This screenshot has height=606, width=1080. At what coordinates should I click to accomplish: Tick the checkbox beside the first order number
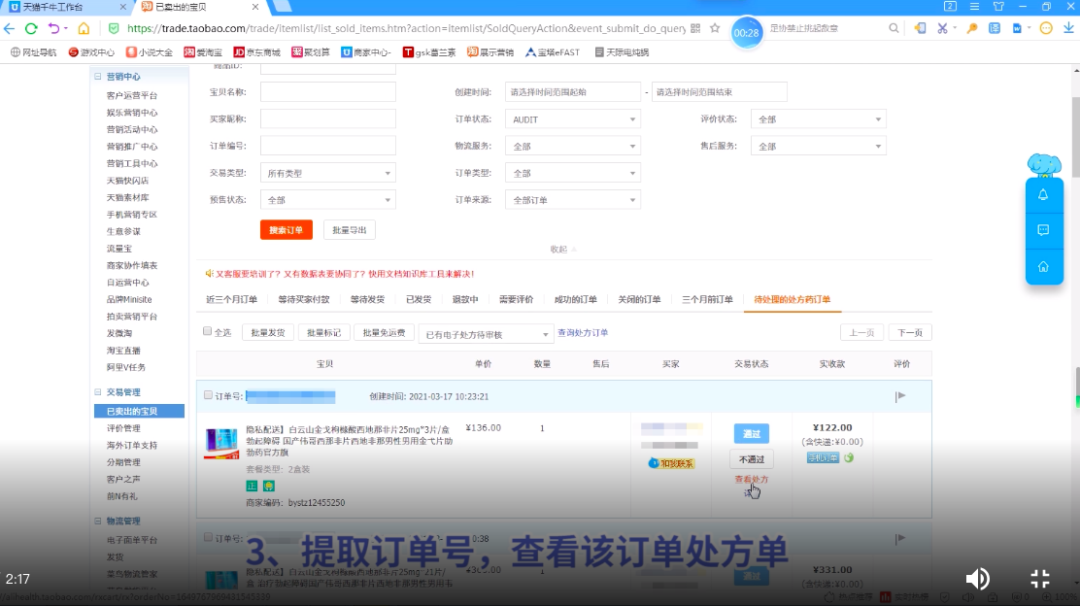tap(208, 395)
